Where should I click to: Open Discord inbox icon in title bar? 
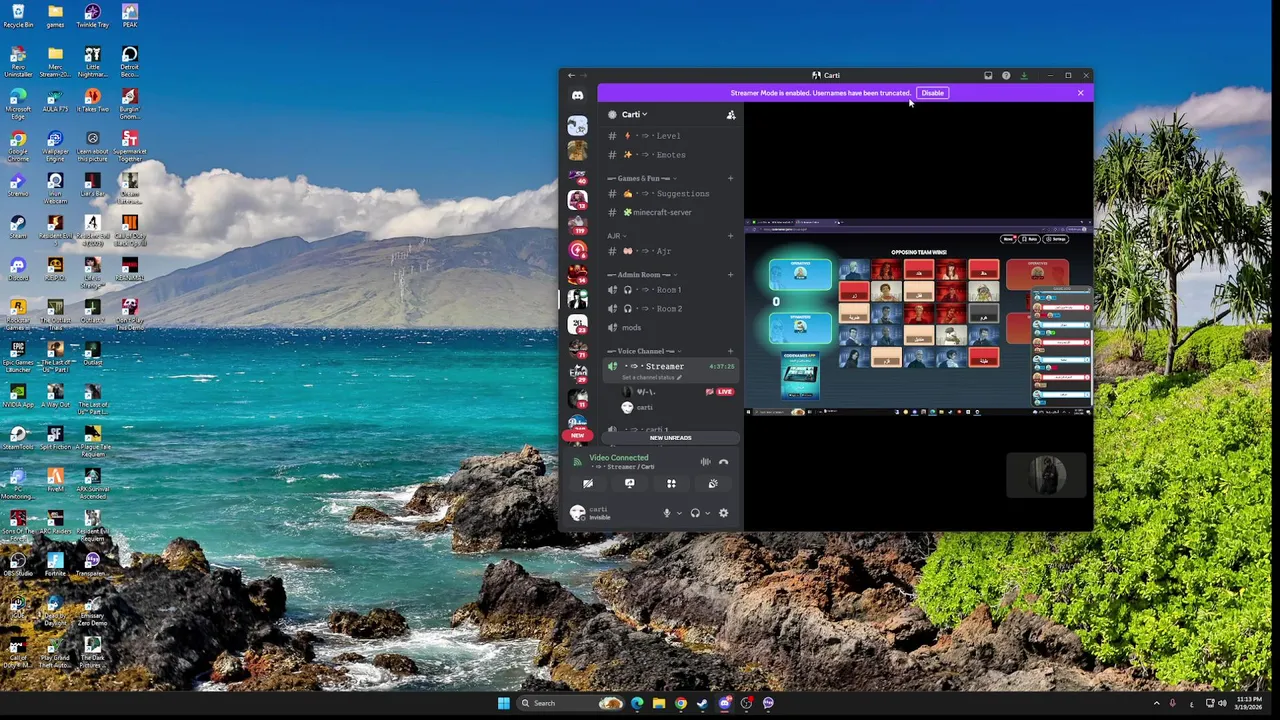pyautogui.click(x=988, y=75)
